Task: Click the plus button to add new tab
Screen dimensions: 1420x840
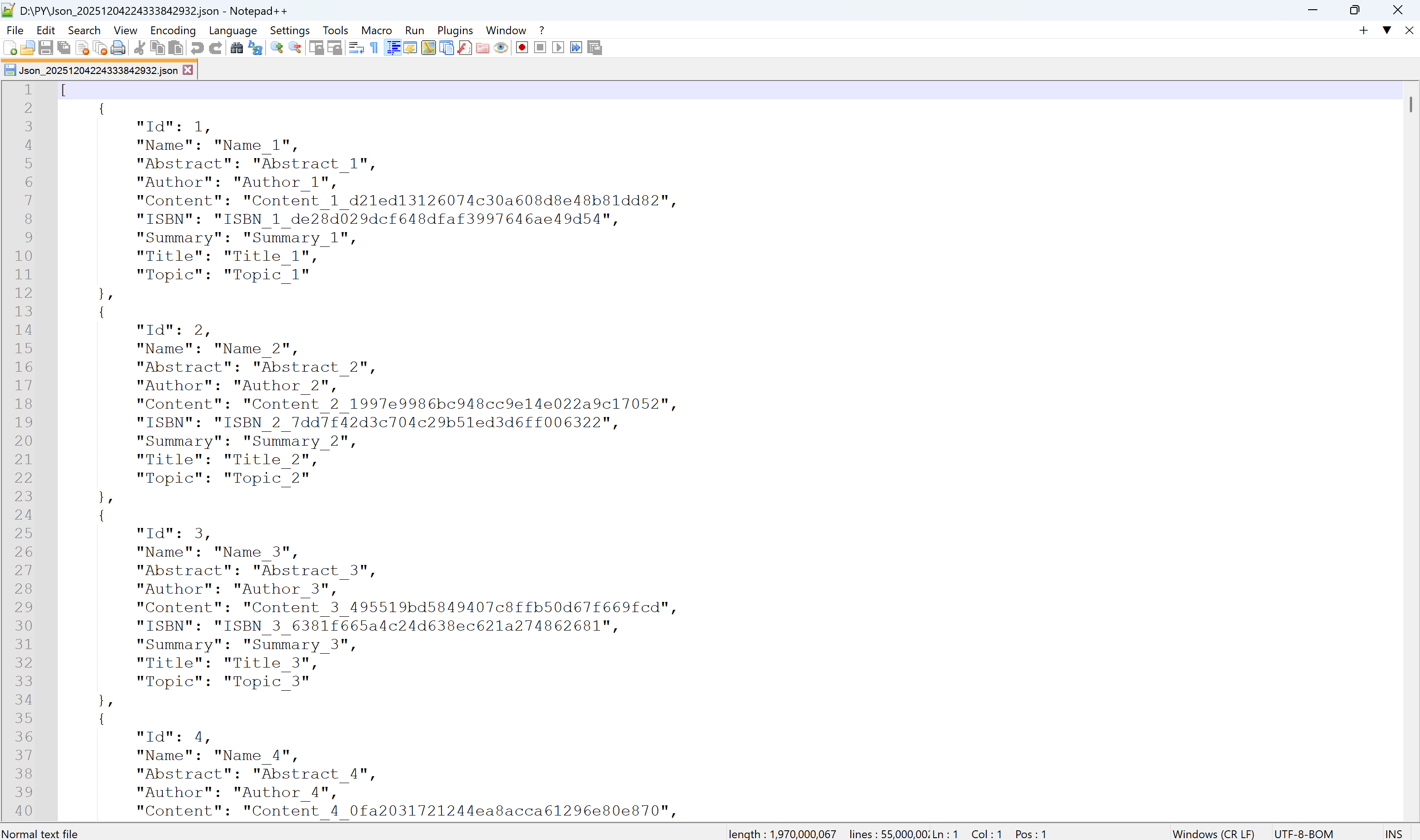Action: click(1363, 30)
